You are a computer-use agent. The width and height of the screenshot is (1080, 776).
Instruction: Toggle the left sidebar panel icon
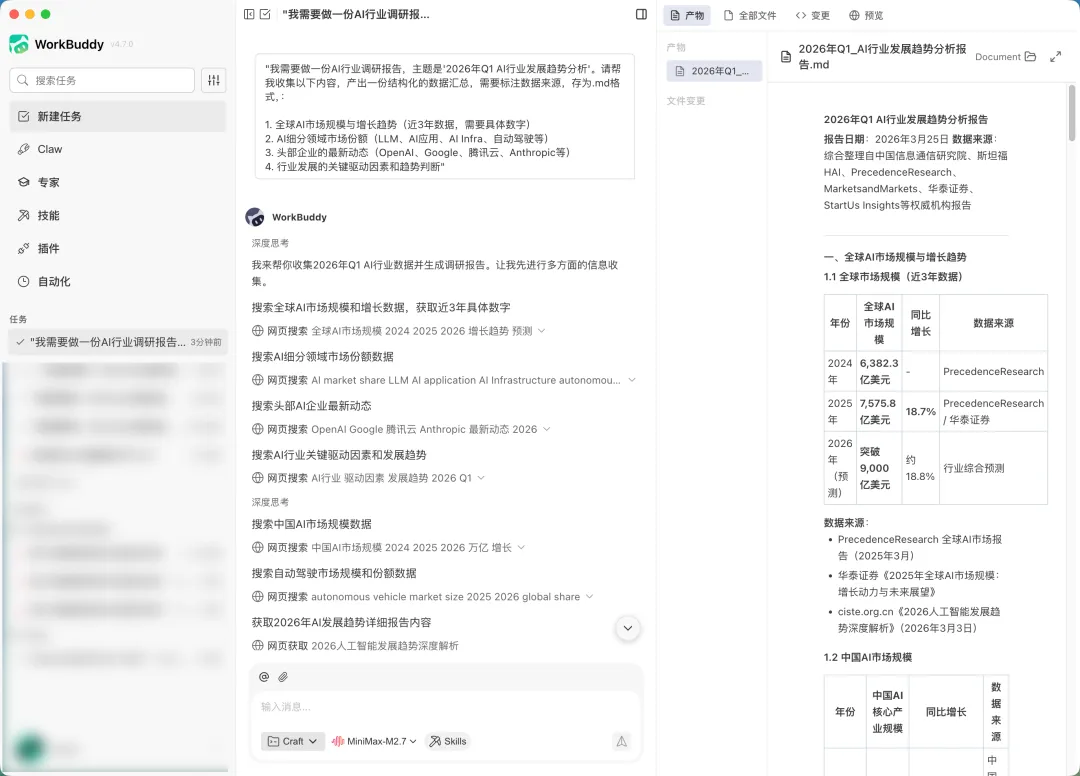(249, 14)
